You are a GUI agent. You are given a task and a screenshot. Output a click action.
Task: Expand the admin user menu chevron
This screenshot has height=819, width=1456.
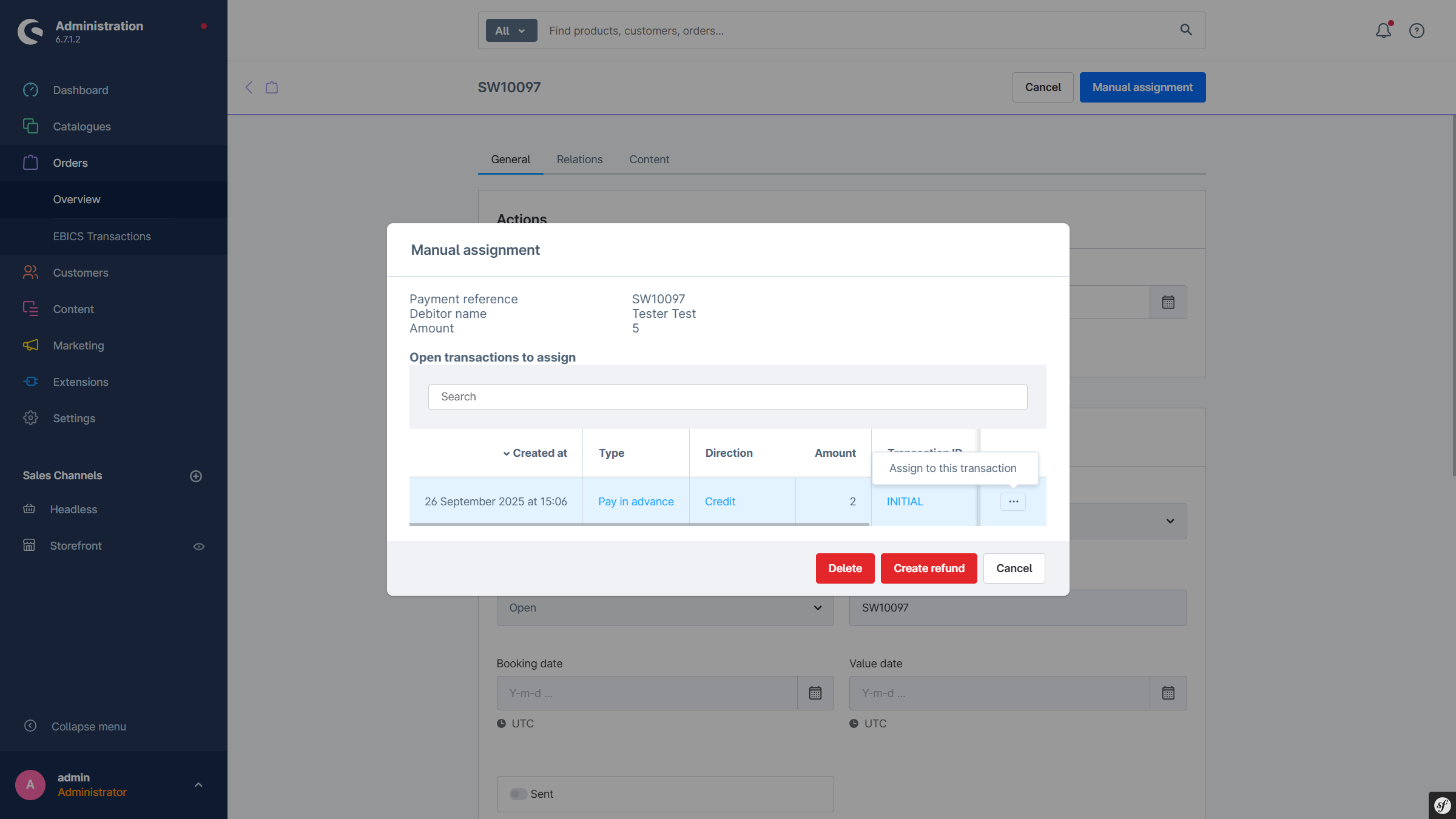198,785
